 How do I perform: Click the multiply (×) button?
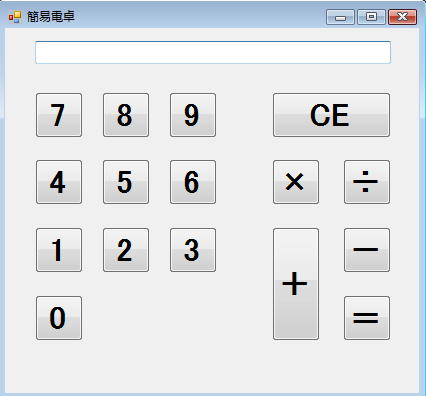click(296, 182)
